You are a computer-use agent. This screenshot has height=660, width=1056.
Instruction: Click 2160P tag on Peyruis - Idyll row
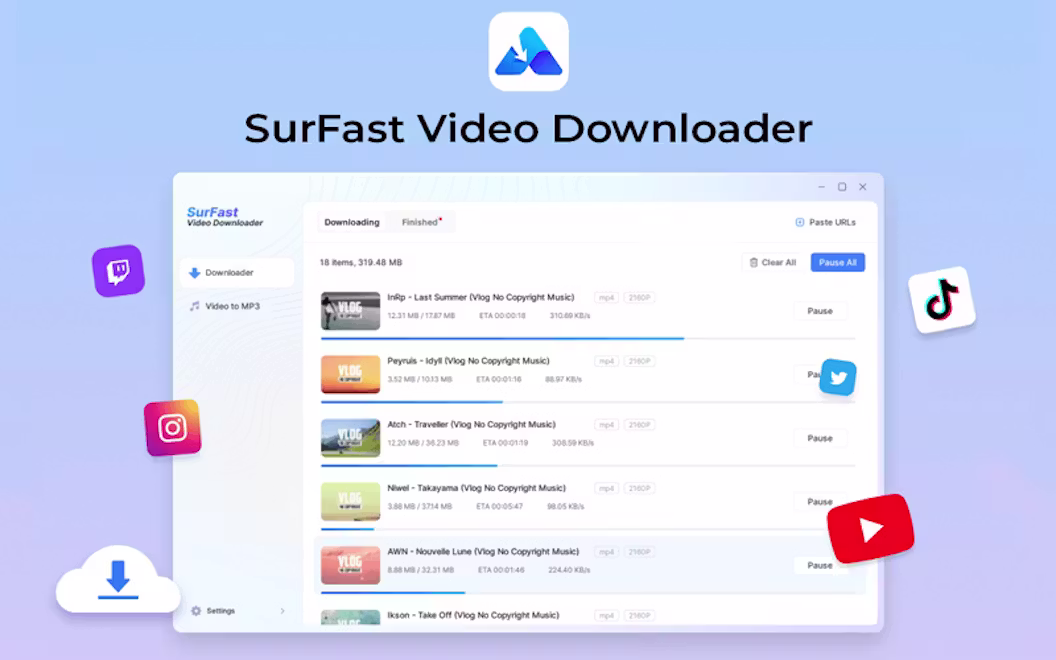pyautogui.click(x=639, y=361)
